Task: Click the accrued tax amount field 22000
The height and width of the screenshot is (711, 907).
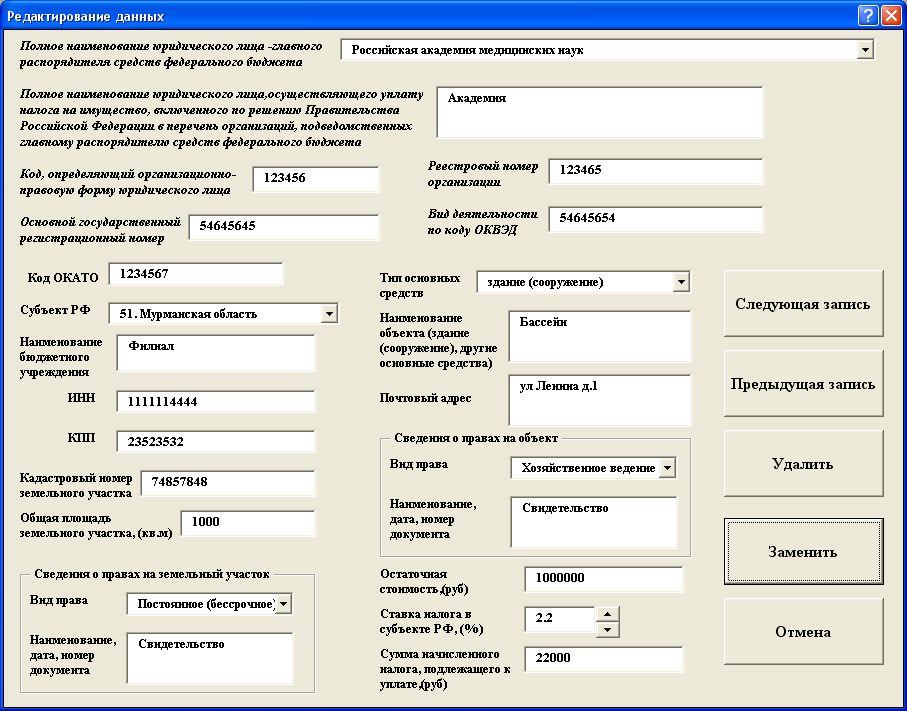Action: [x=604, y=660]
